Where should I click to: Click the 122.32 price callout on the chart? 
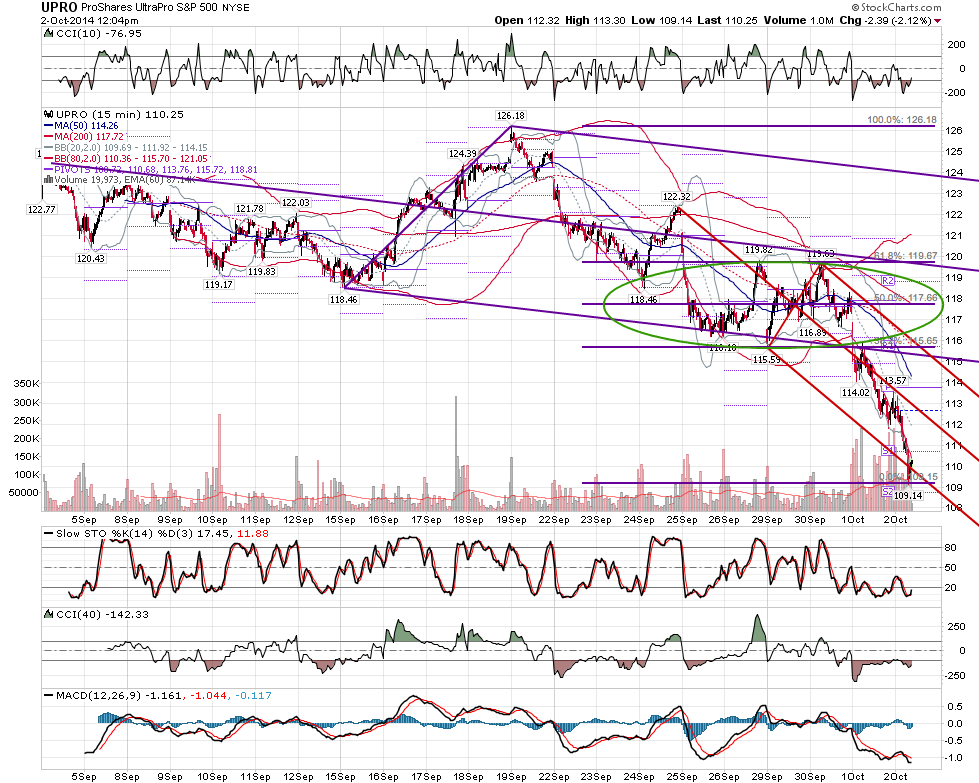[677, 197]
